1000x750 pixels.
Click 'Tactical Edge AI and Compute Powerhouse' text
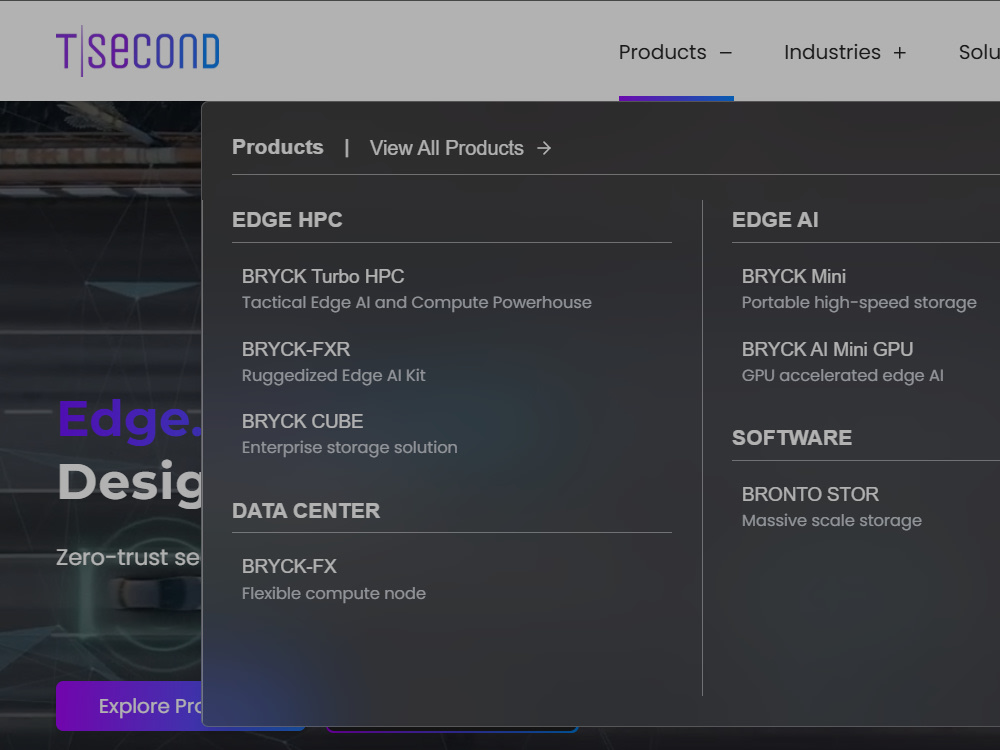416,302
